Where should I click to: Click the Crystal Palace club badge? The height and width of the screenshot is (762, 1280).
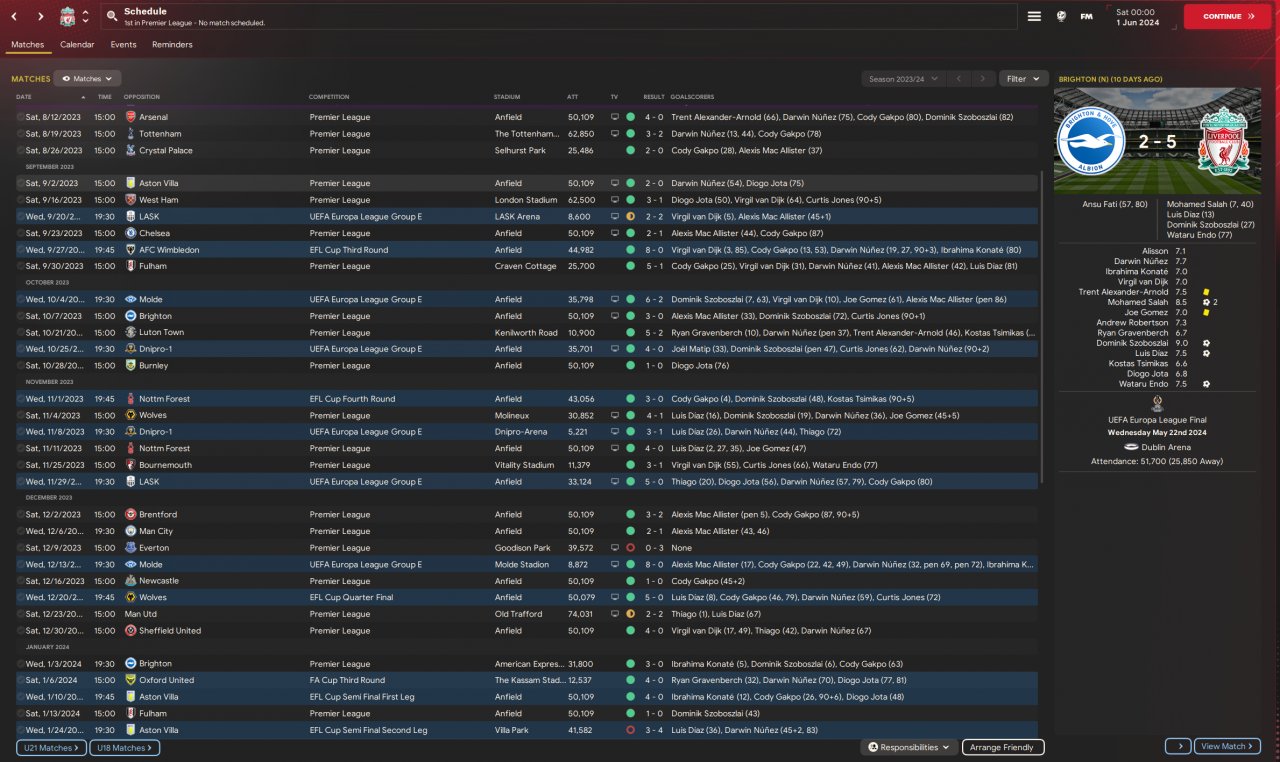131,150
